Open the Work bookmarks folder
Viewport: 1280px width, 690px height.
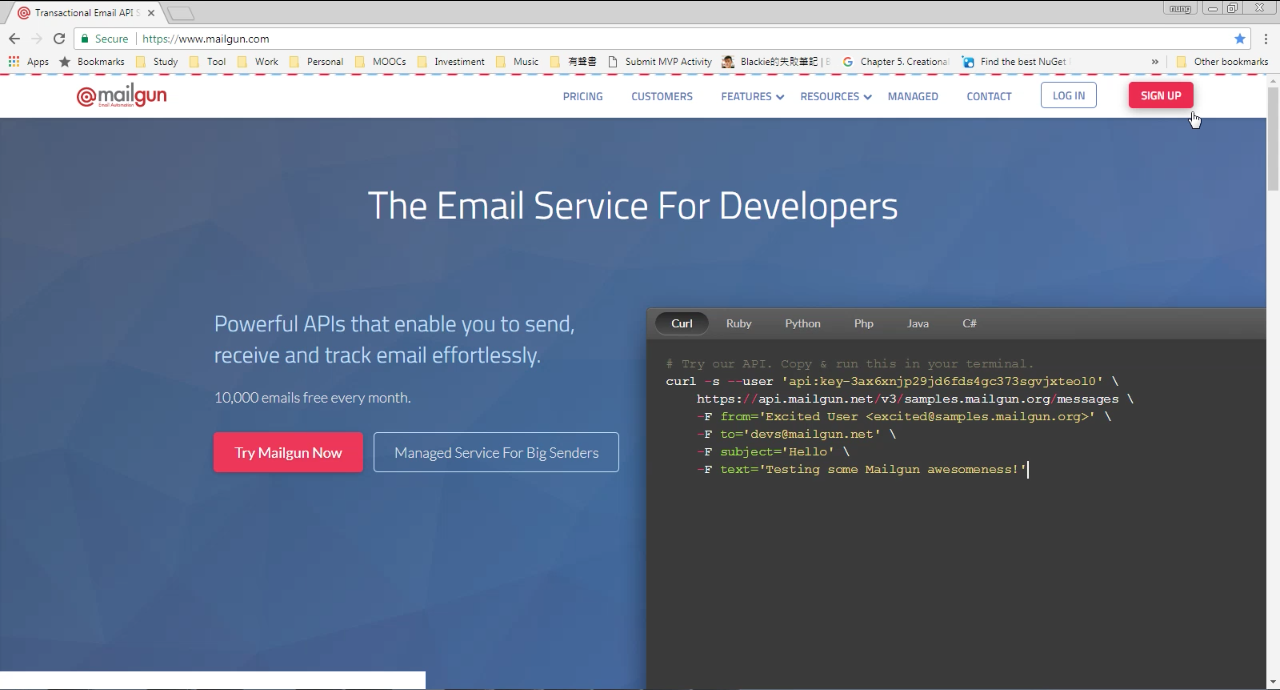(x=257, y=62)
